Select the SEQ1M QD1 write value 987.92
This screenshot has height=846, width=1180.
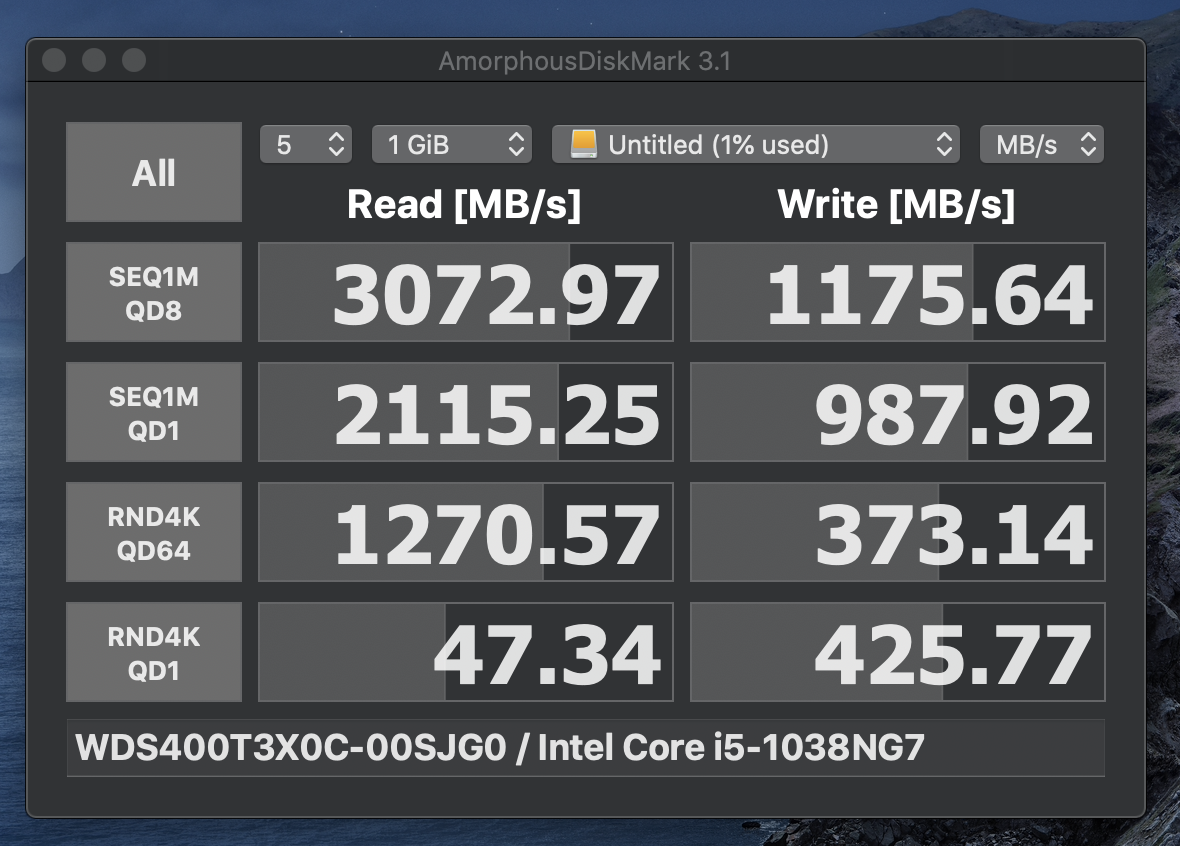(898, 412)
